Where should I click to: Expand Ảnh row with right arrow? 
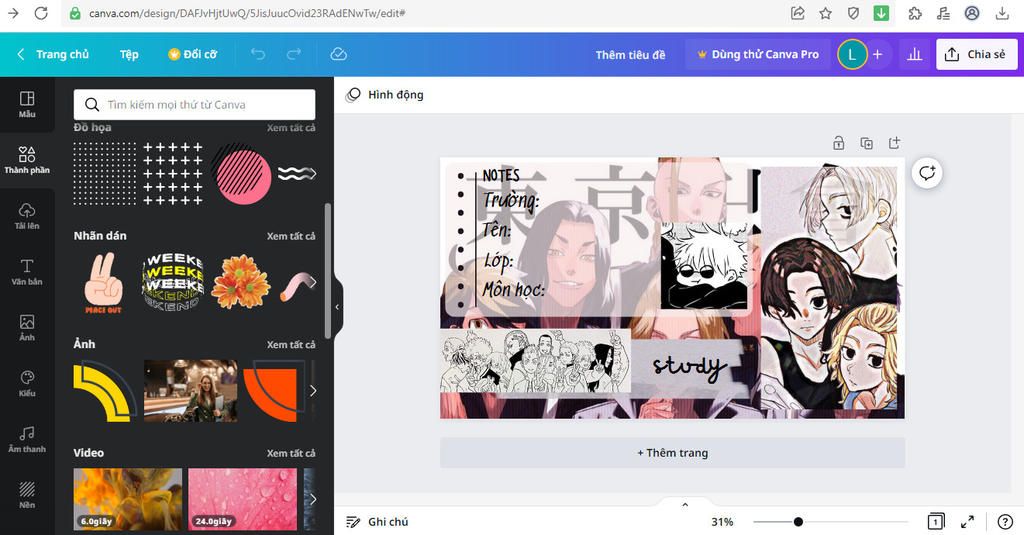pyautogui.click(x=312, y=391)
